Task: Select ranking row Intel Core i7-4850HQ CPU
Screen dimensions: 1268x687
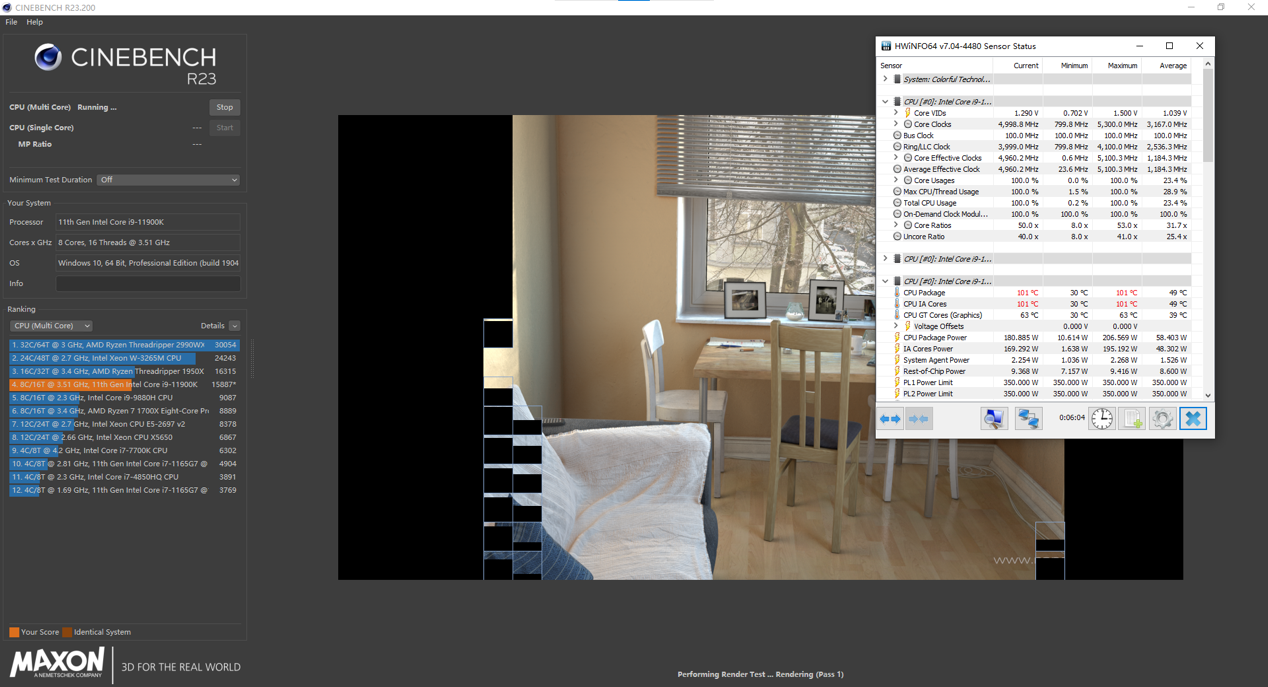Action: click(124, 477)
